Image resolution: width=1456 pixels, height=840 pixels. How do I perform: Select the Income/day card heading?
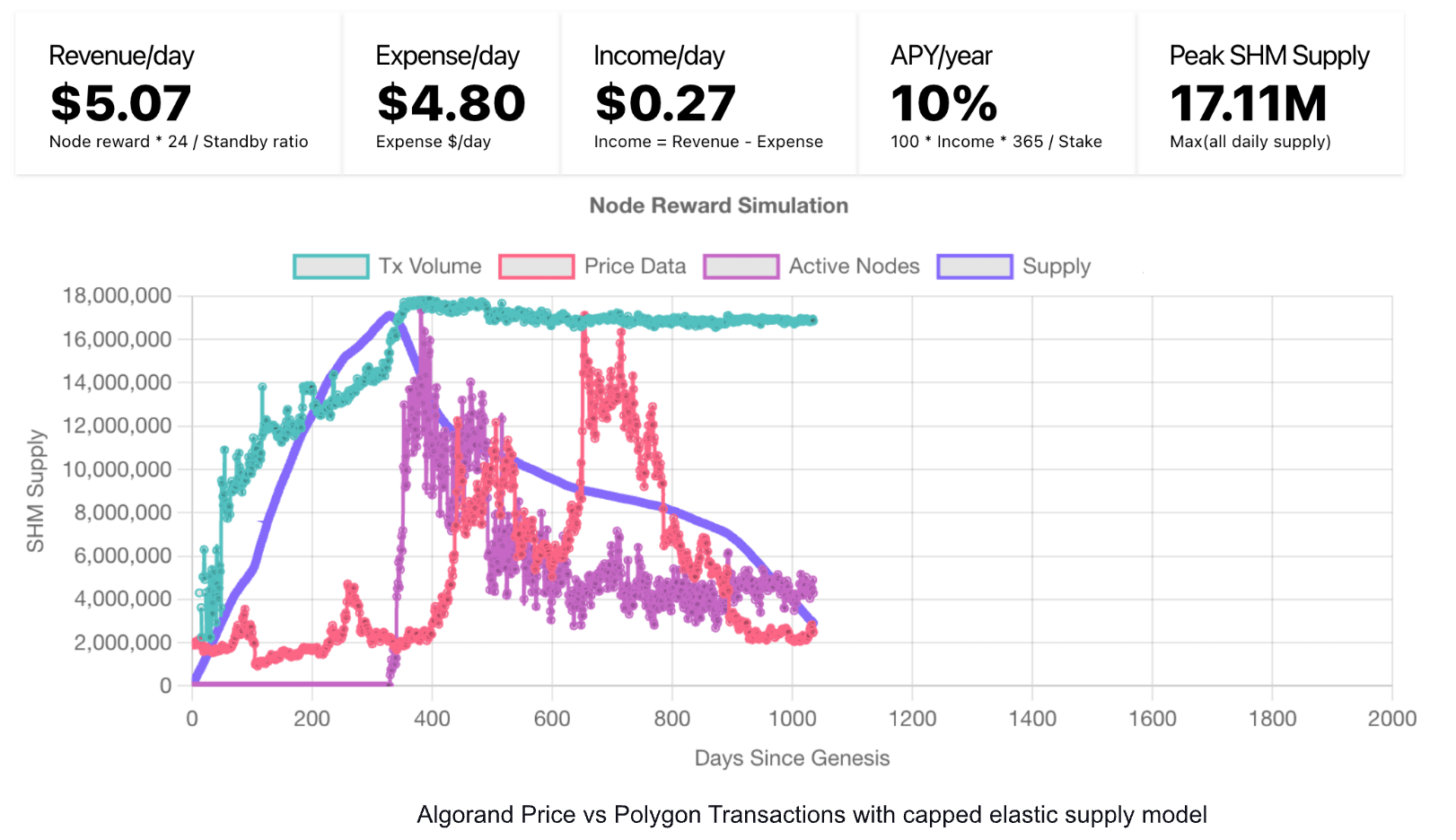660,56
